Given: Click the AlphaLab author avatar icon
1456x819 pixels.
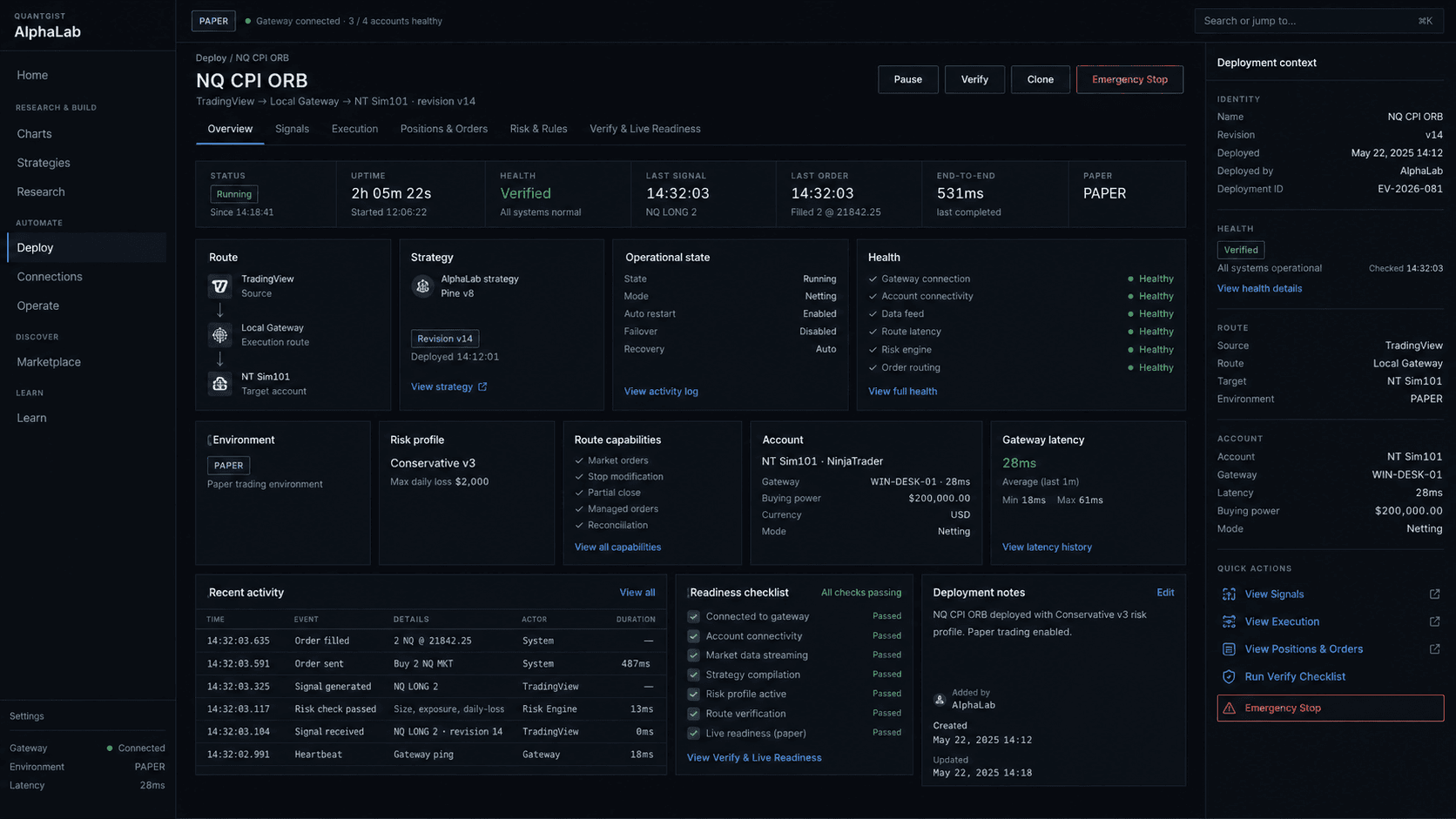Looking at the screenshot, I should point(940,699).
